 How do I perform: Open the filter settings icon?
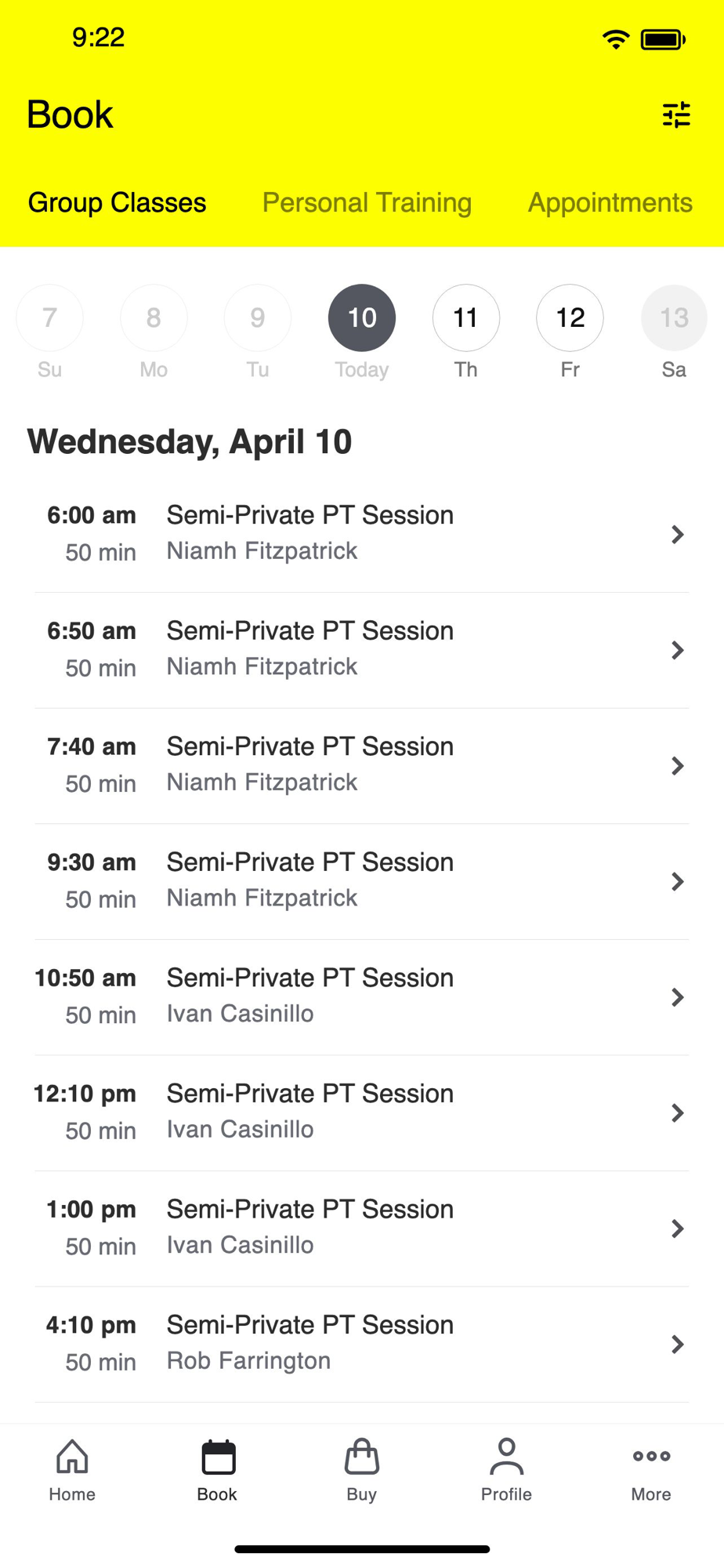675,115
